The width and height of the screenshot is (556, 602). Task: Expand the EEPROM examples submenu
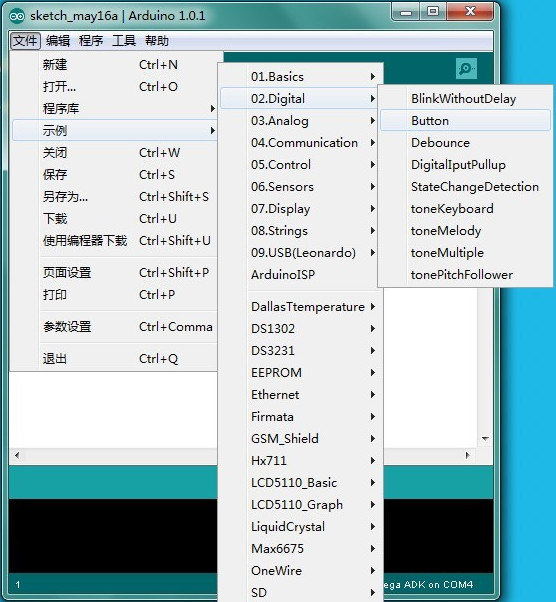tap(300, 372)
